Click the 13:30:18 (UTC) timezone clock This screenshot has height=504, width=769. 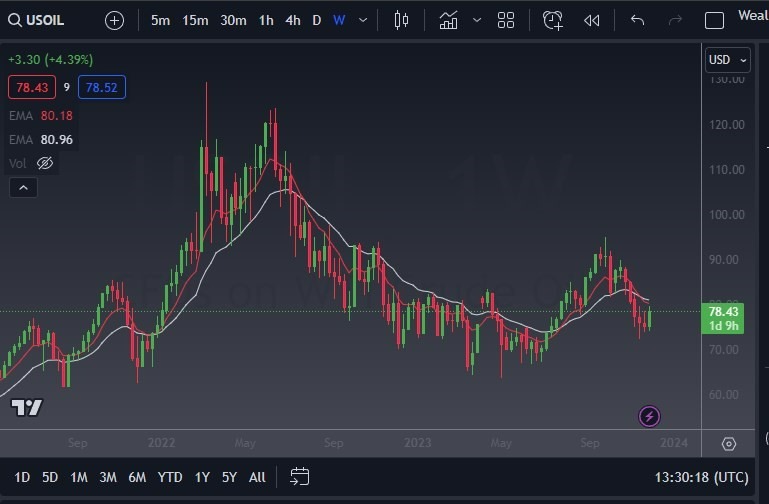(x=701, y=477)
